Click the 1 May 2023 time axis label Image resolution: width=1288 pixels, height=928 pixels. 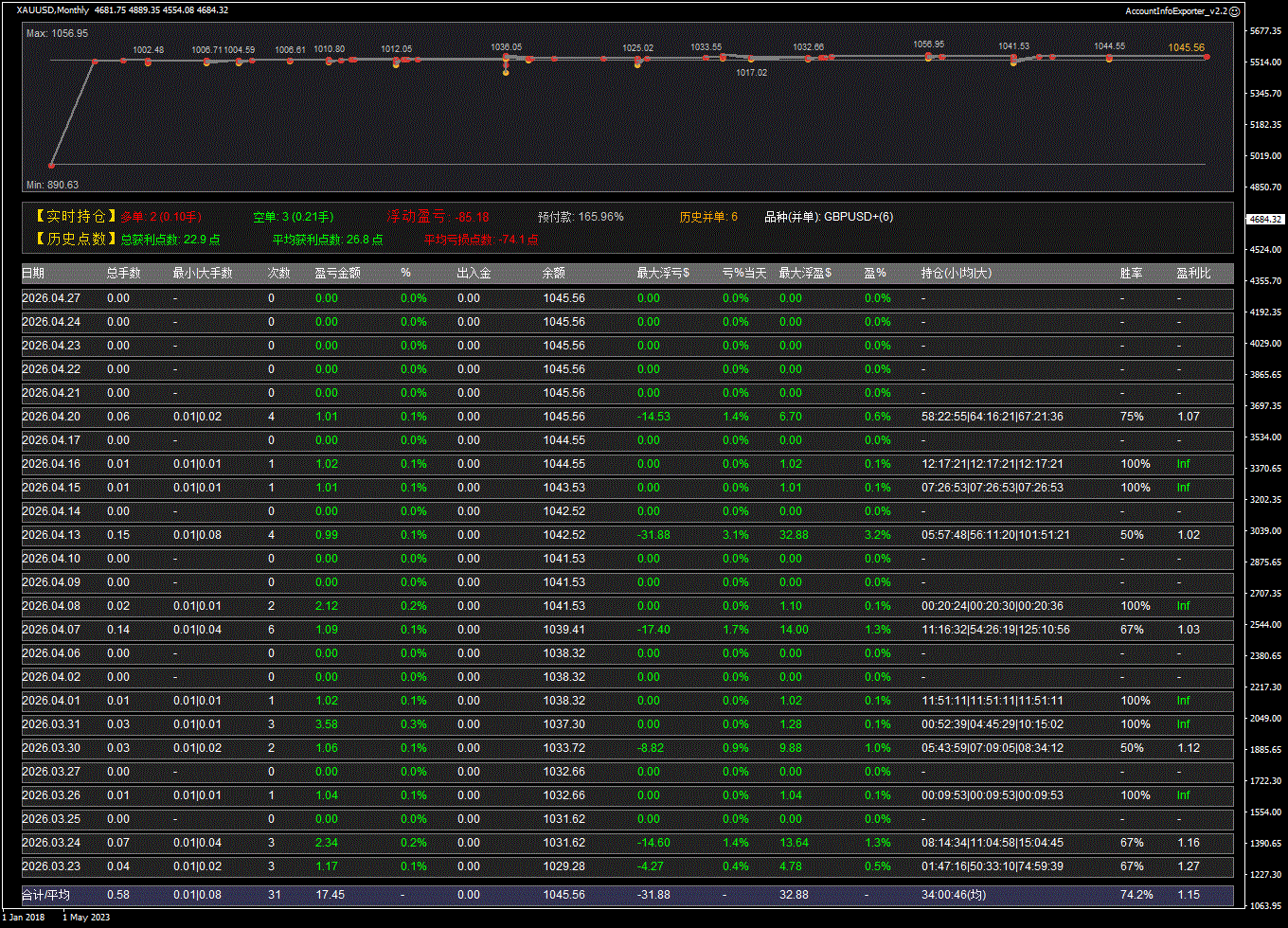(x=84, y=917)
